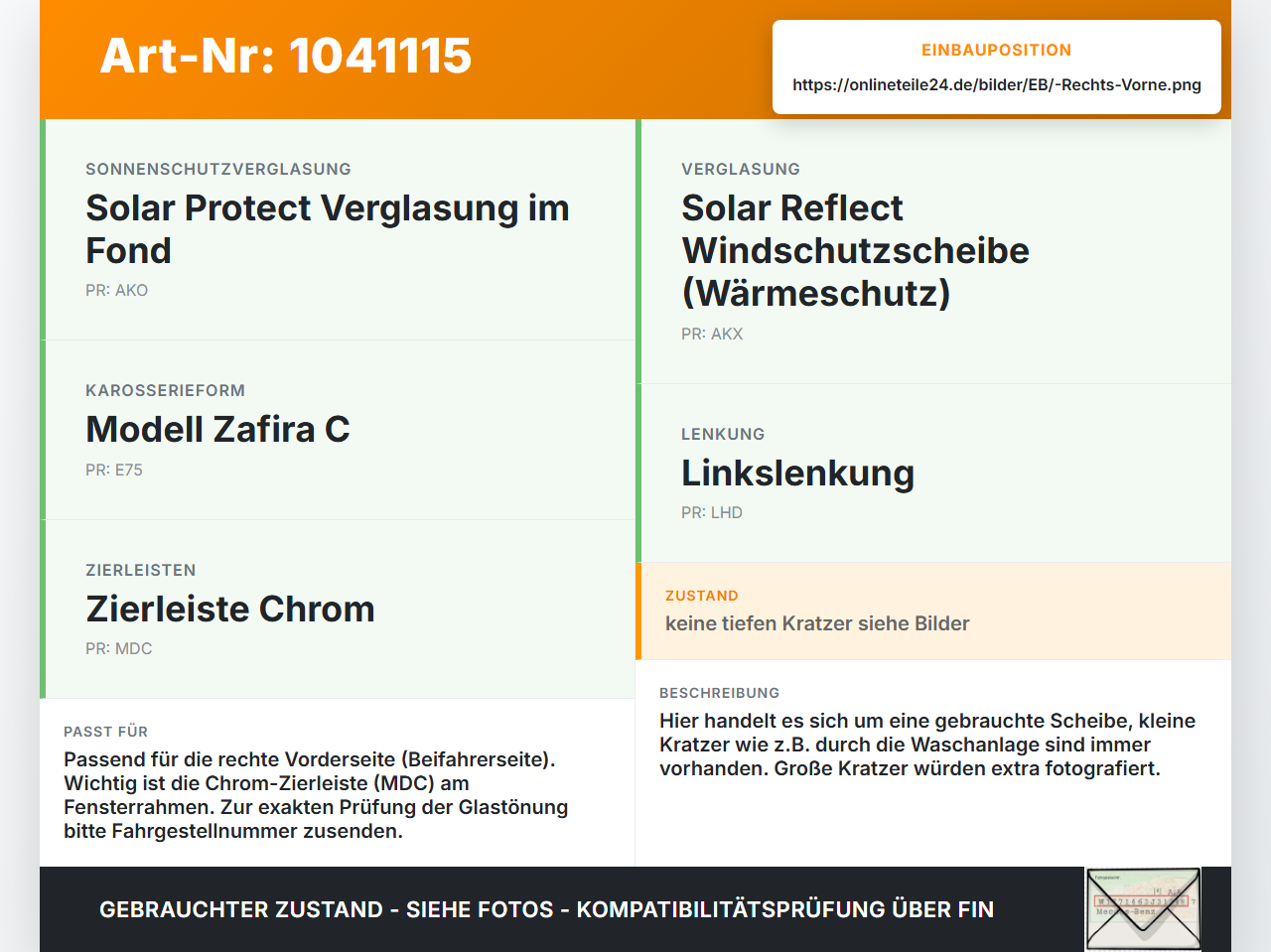Click the Passt für compatibility paragraph
The width and height of the screenshot is (1271, 952).
point(316,795)
